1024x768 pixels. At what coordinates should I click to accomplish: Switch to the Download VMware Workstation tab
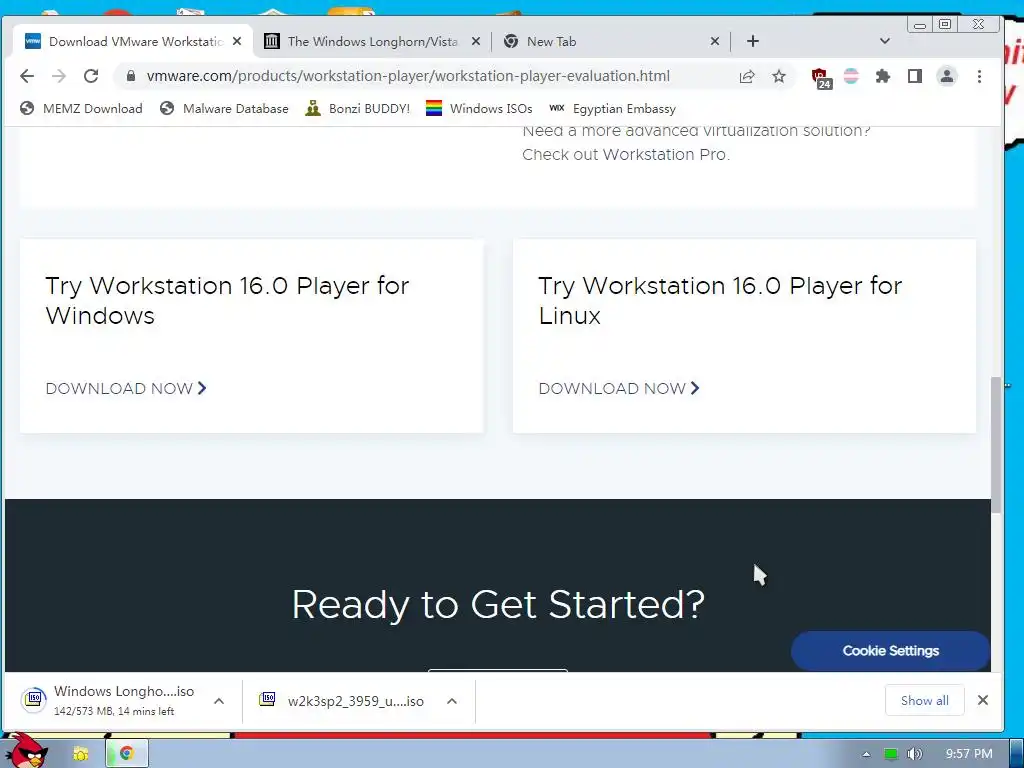coord(133,41)
